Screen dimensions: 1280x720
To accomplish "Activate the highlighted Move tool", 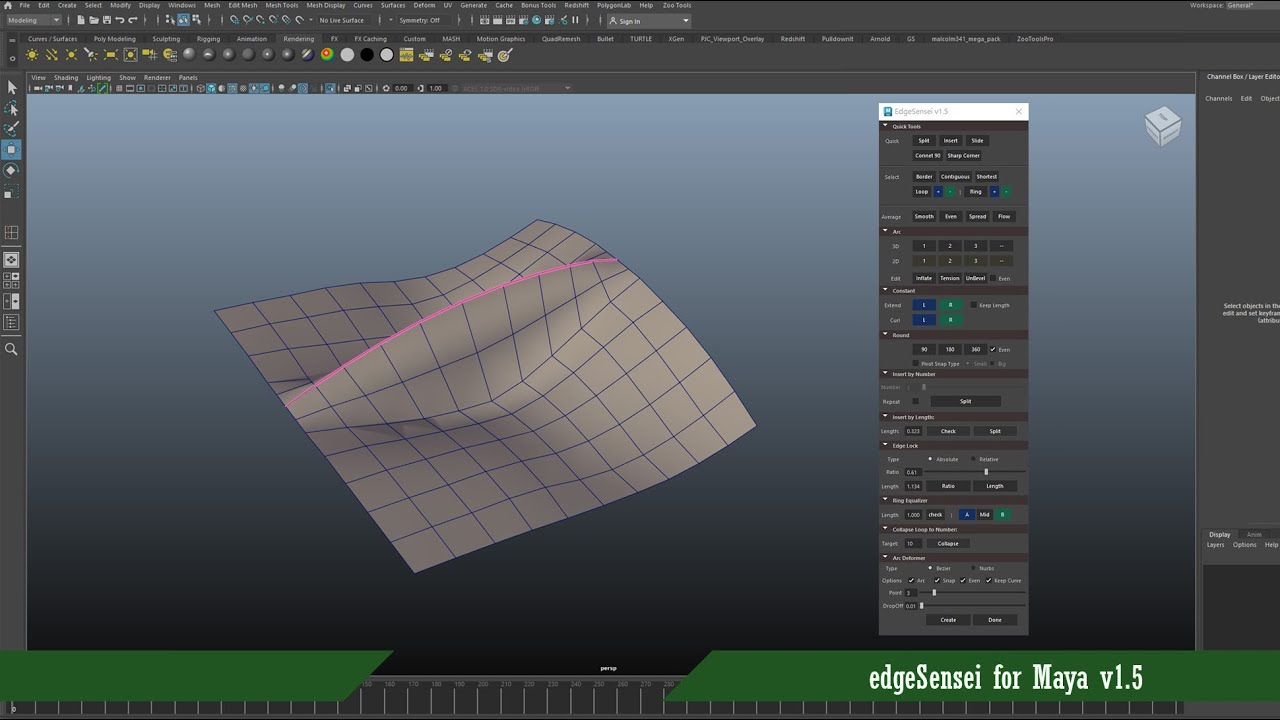I will pyautogui.click(x=12, y=150).
